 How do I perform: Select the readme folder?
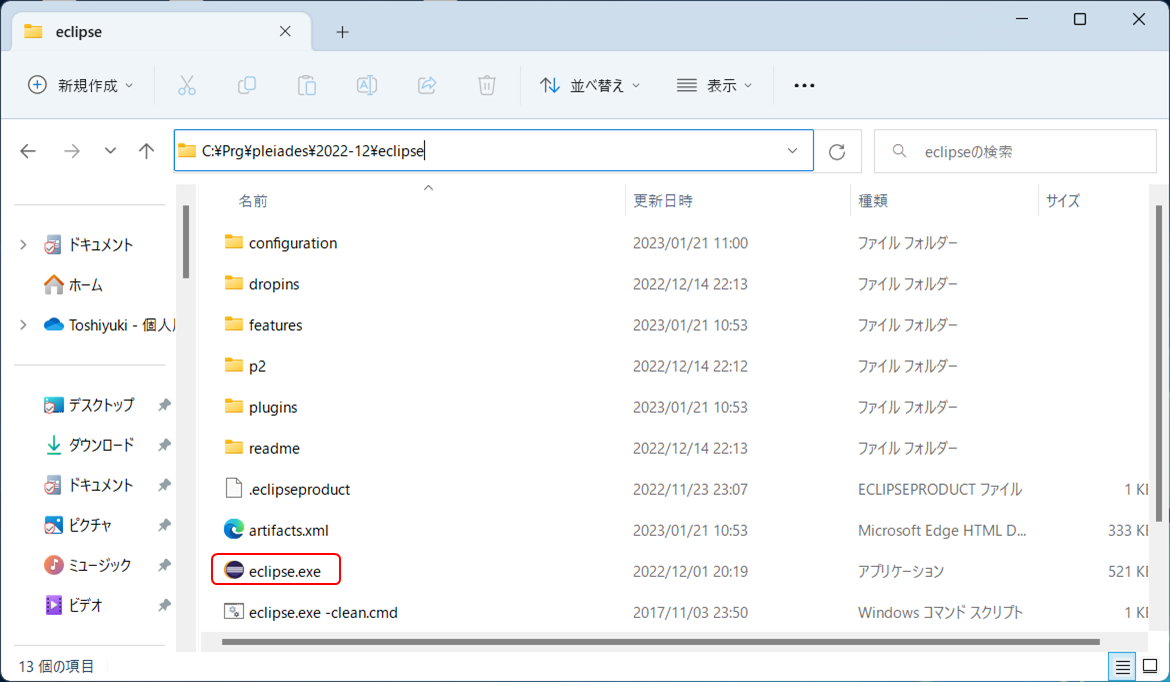[x=262, y=448]
